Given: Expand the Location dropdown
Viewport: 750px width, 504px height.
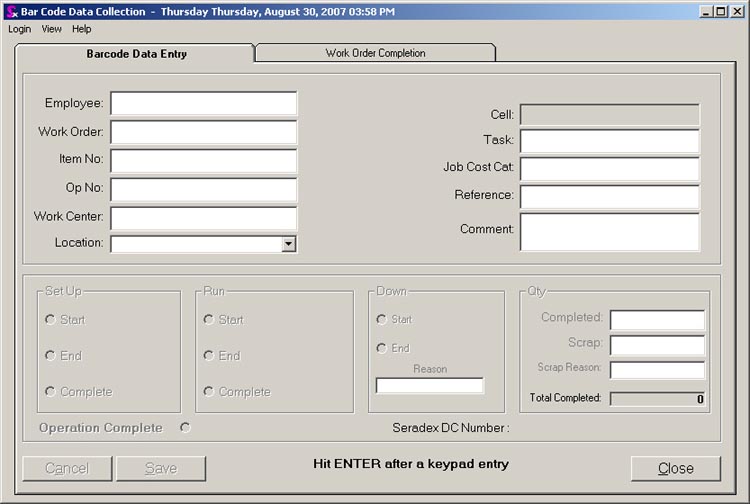Looking at the screenshot, I should coord(288,243).
